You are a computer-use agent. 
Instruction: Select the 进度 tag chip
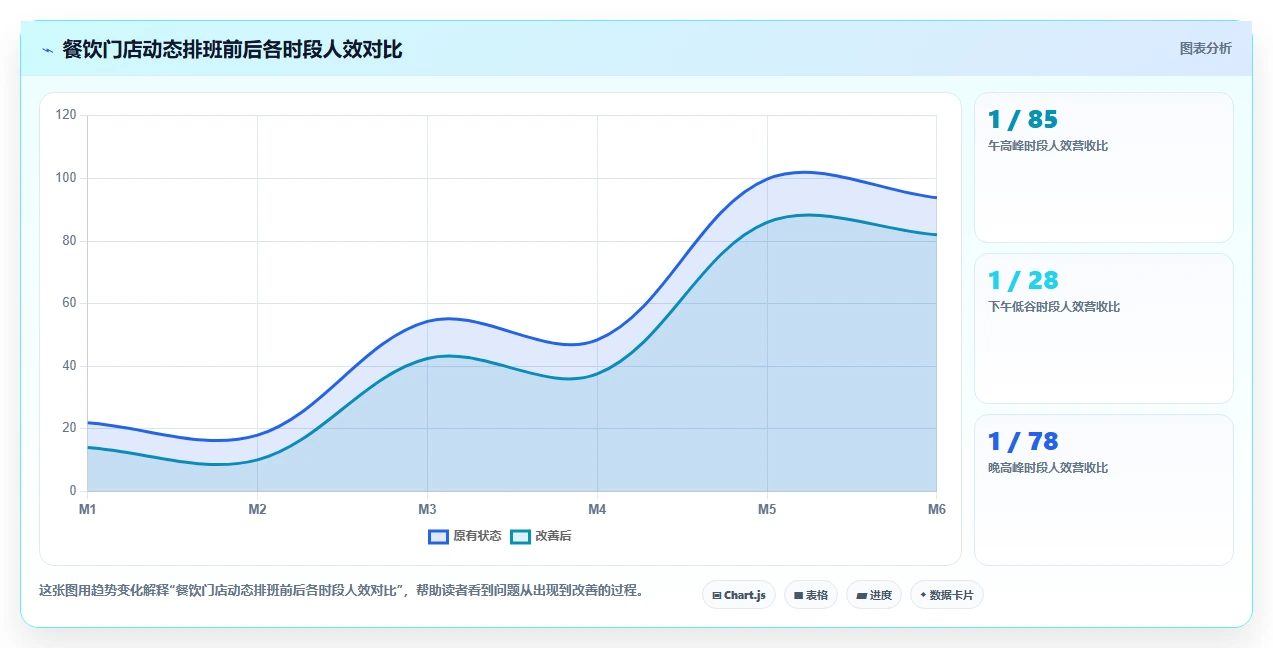[874, 595]
